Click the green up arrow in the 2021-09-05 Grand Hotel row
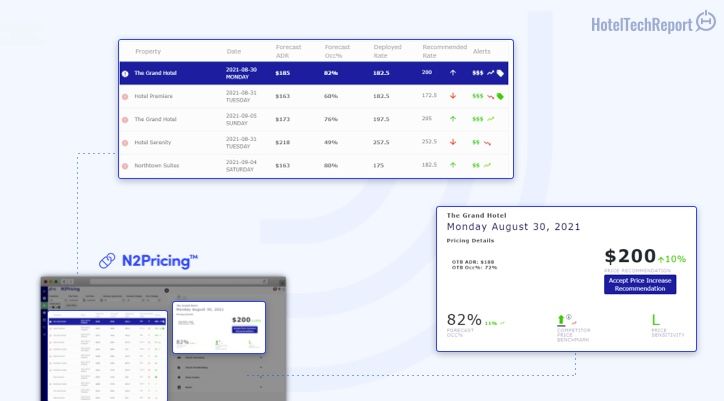Image resolution: width=724 pixels, height=401 pixels. (x=453, y=119)
